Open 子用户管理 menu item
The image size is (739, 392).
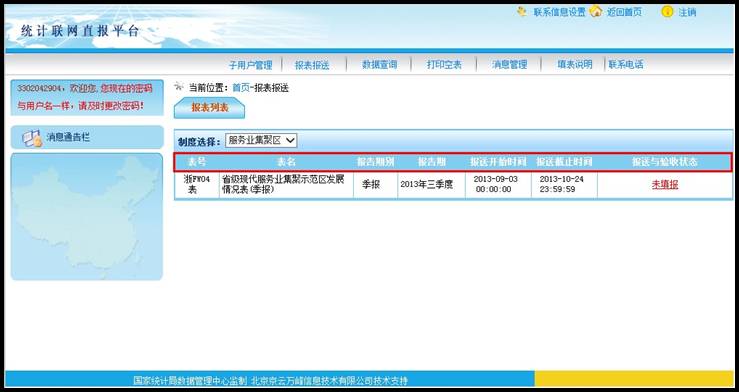click(250, 65)
